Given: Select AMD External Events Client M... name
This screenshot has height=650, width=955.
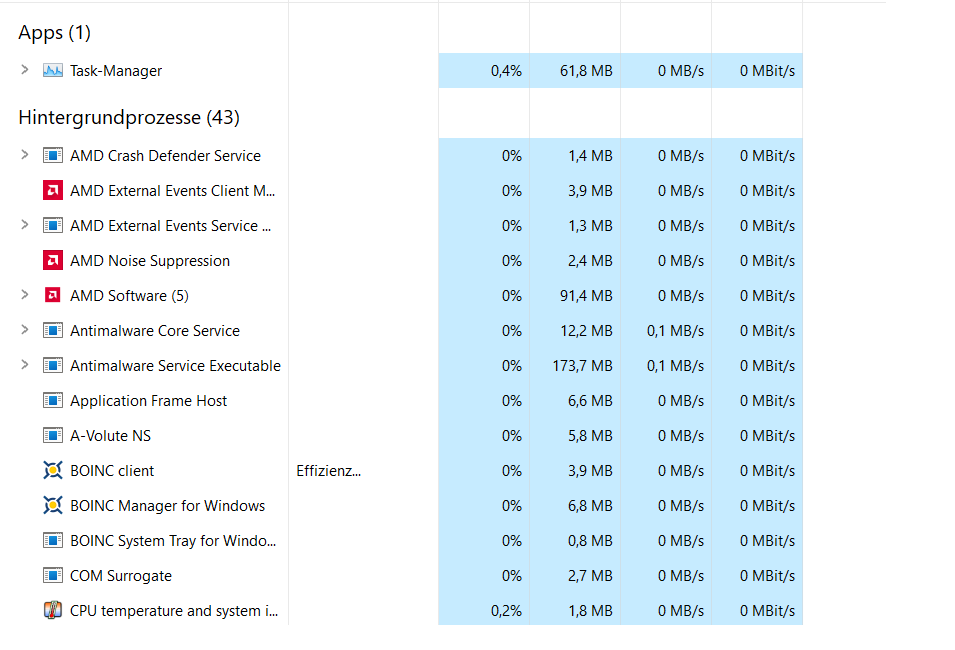Looking at the screenshot, I should coord(172,191).
